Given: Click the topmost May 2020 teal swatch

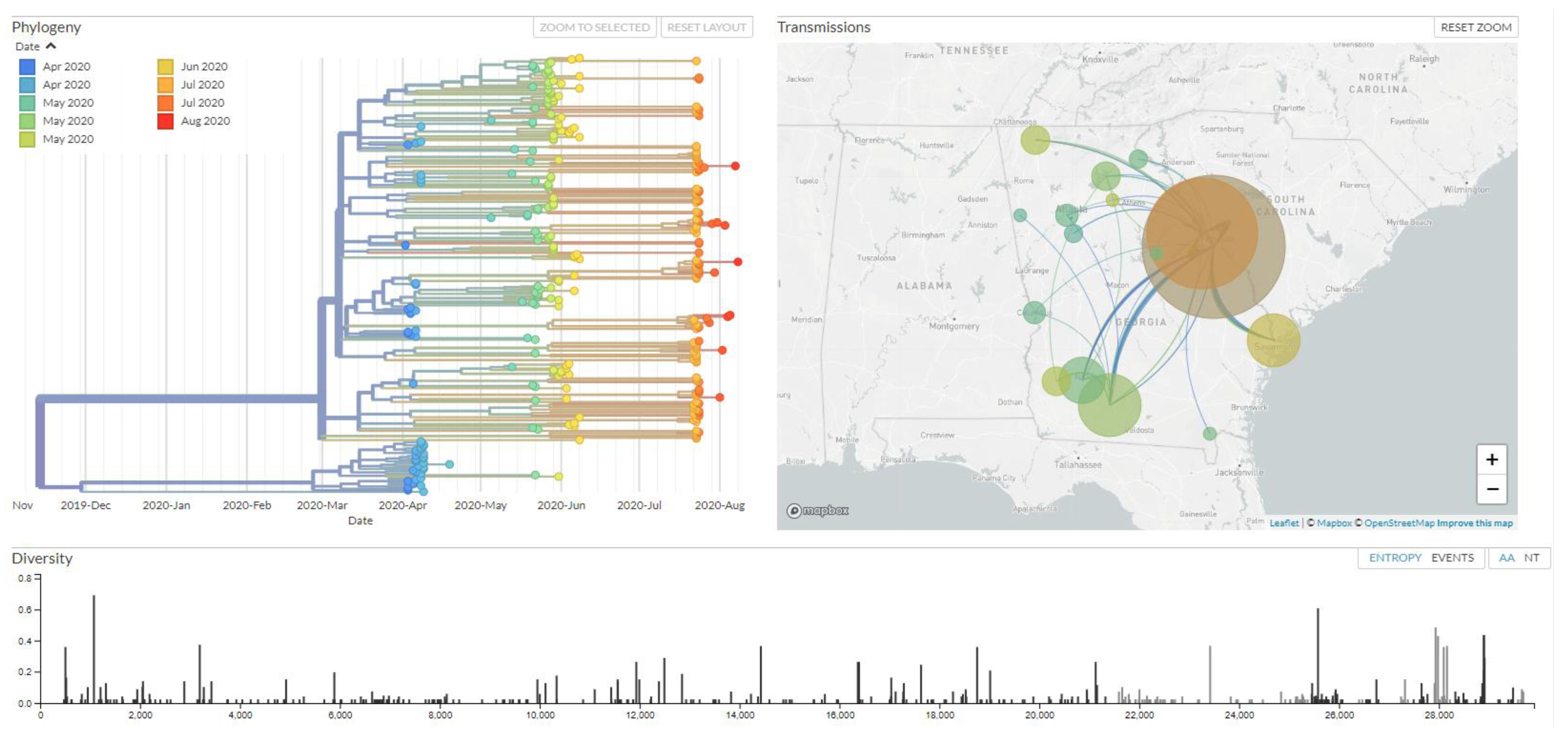Looking at the screenshot, I should click(27, 102).
